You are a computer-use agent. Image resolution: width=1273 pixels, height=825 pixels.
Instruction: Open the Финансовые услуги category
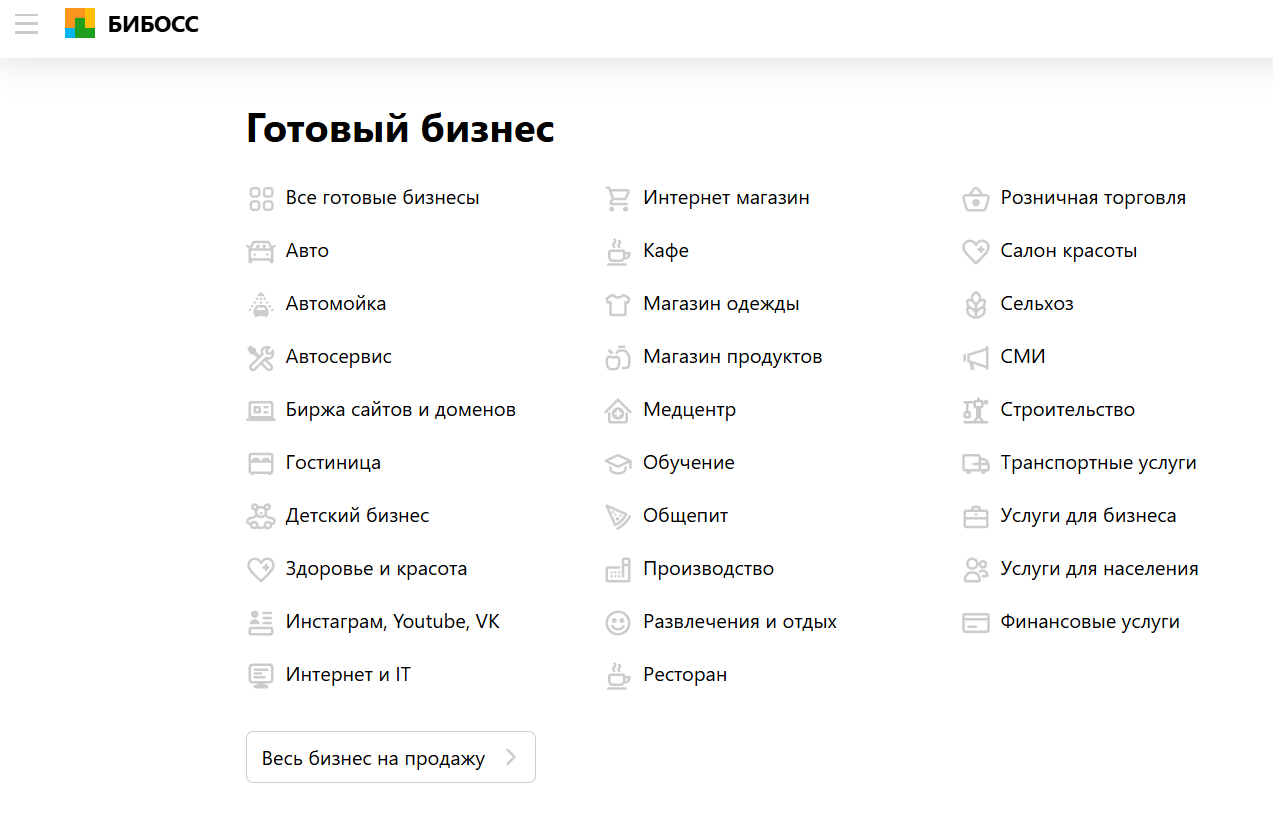coord(1089,622)
